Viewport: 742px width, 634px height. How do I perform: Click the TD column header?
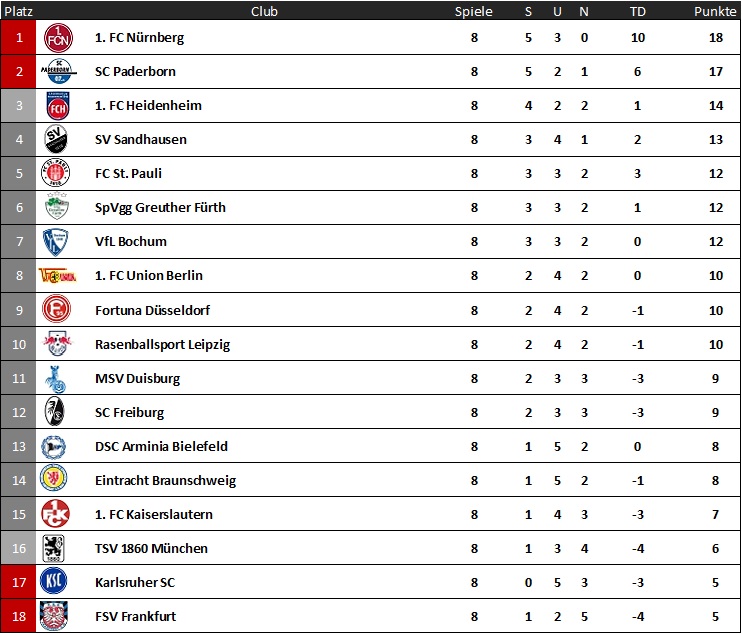point(637,11)
